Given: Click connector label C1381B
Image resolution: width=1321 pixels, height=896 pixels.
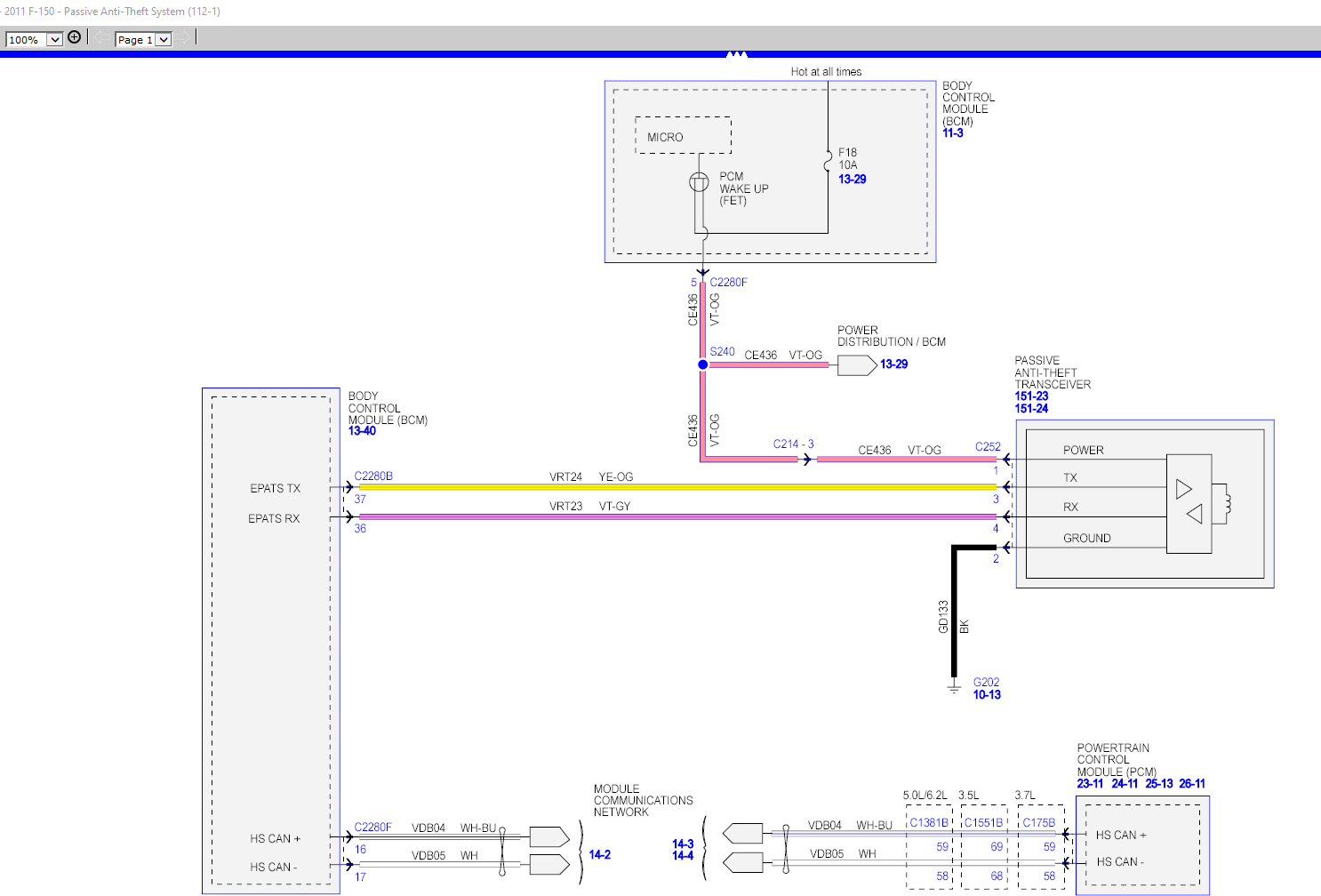Looking at the screenshot, I should click(x=929, y=823).
